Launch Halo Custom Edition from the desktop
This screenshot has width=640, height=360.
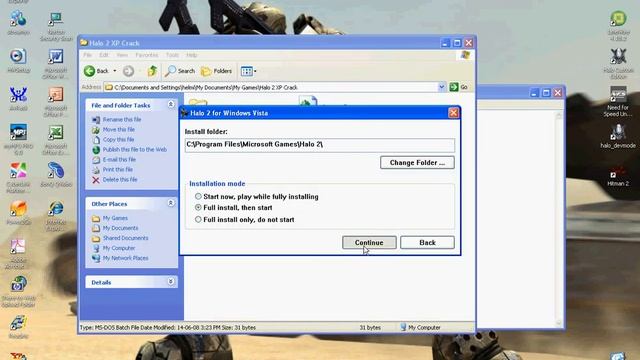coord(618,64)
